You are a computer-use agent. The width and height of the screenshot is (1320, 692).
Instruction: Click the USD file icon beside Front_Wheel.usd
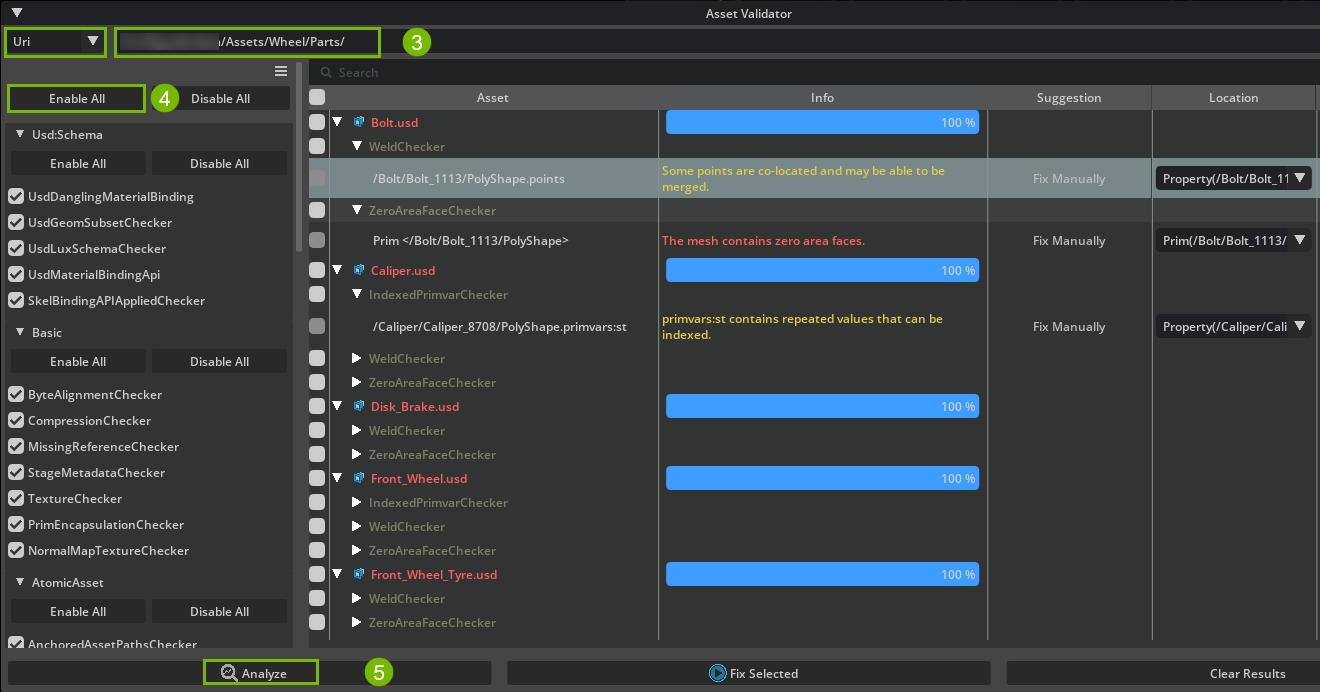(x=358, y=478)
